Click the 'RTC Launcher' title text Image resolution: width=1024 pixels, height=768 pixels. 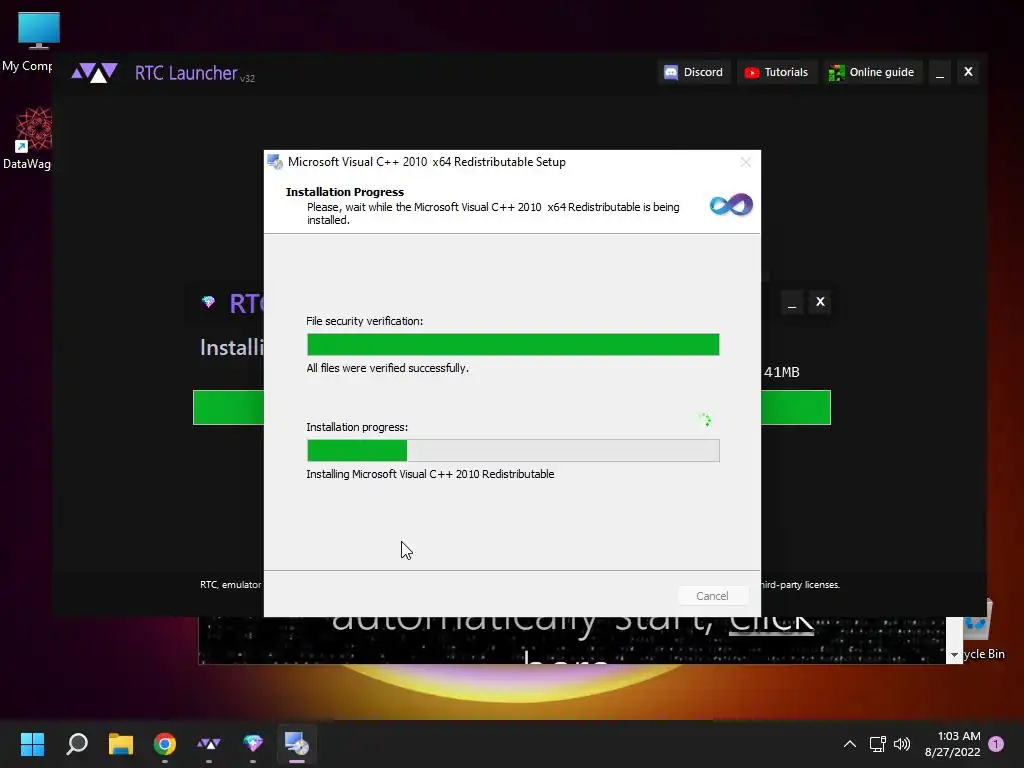[x=185, y=73]
